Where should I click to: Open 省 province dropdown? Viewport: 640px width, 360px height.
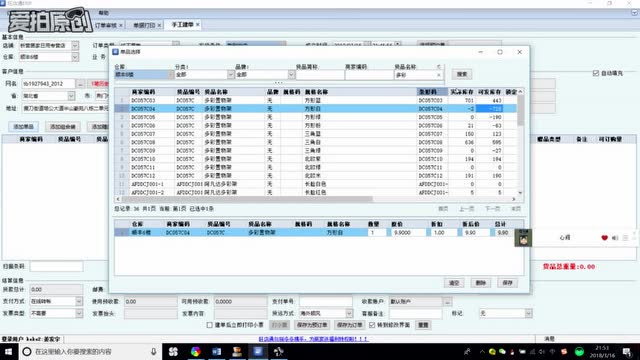pyautogui.click(x=71, y=96)
